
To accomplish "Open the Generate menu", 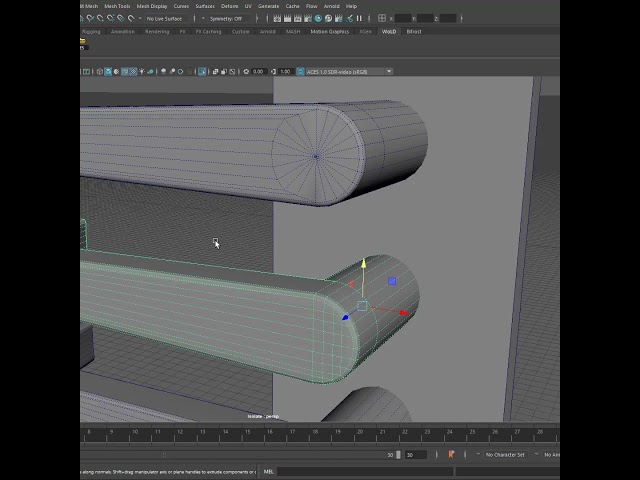I will point(269,6).
